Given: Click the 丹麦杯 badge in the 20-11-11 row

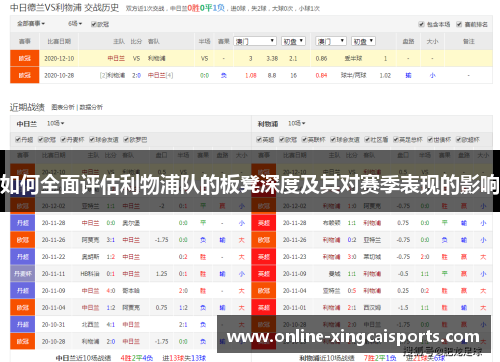Looking at the screenshot, I should [23, 274].
